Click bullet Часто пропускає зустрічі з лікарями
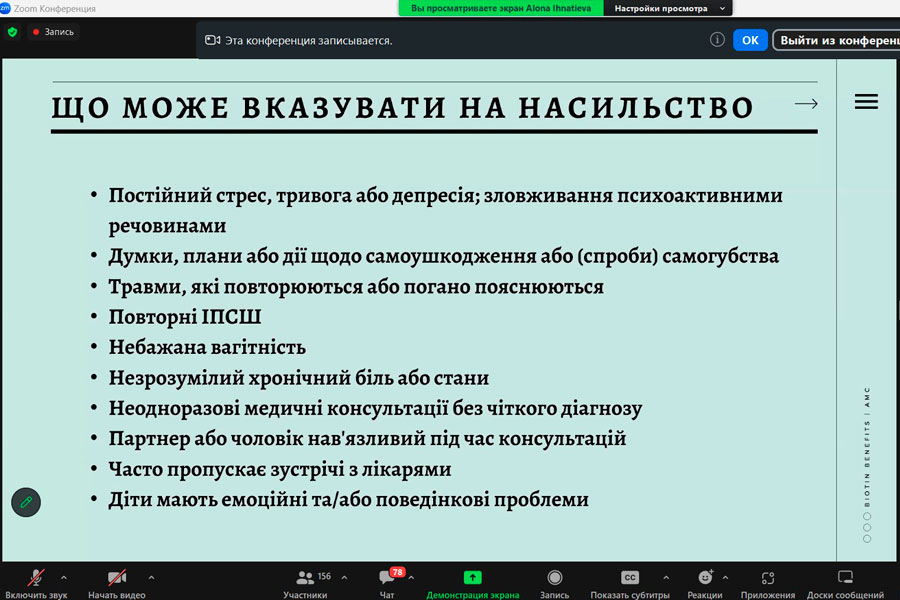This screenshot has width=900, height=600. click(280, 469)
